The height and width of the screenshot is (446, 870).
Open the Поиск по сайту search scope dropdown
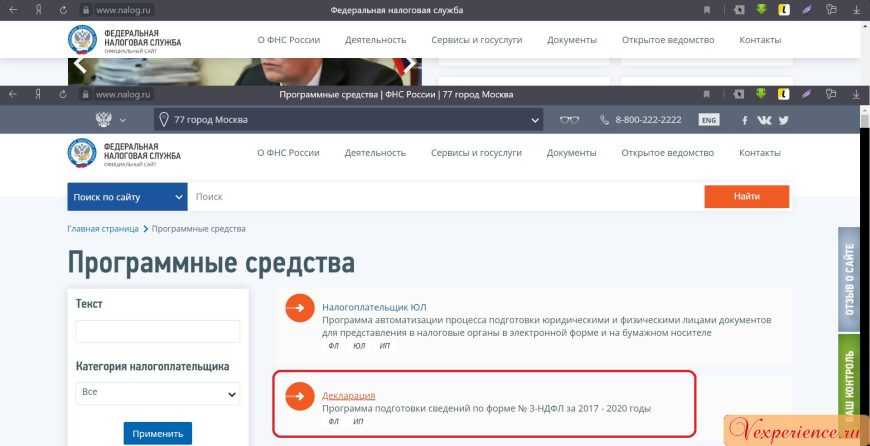tap(128, 197)
